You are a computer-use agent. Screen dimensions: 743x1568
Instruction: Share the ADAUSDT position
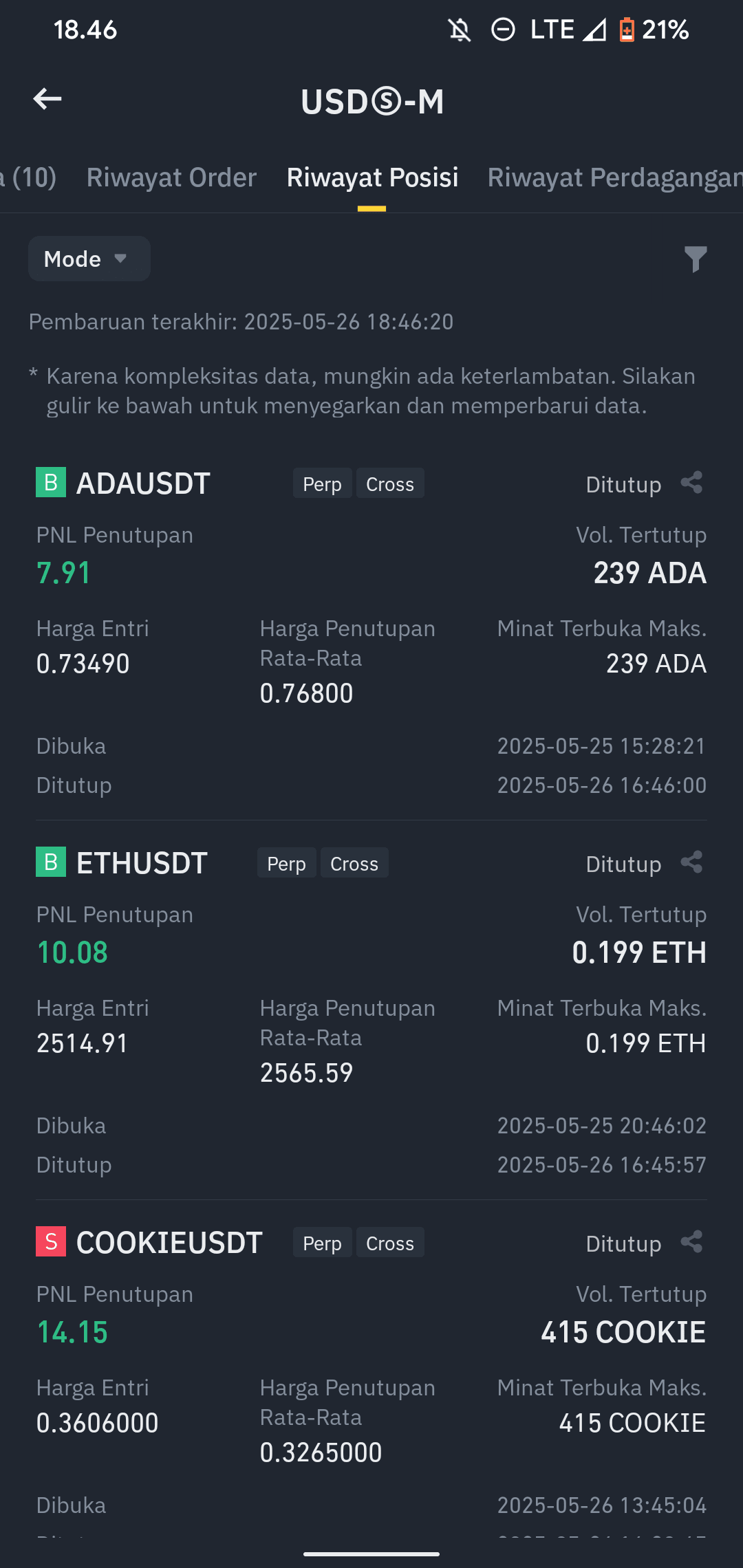[691, 483]
